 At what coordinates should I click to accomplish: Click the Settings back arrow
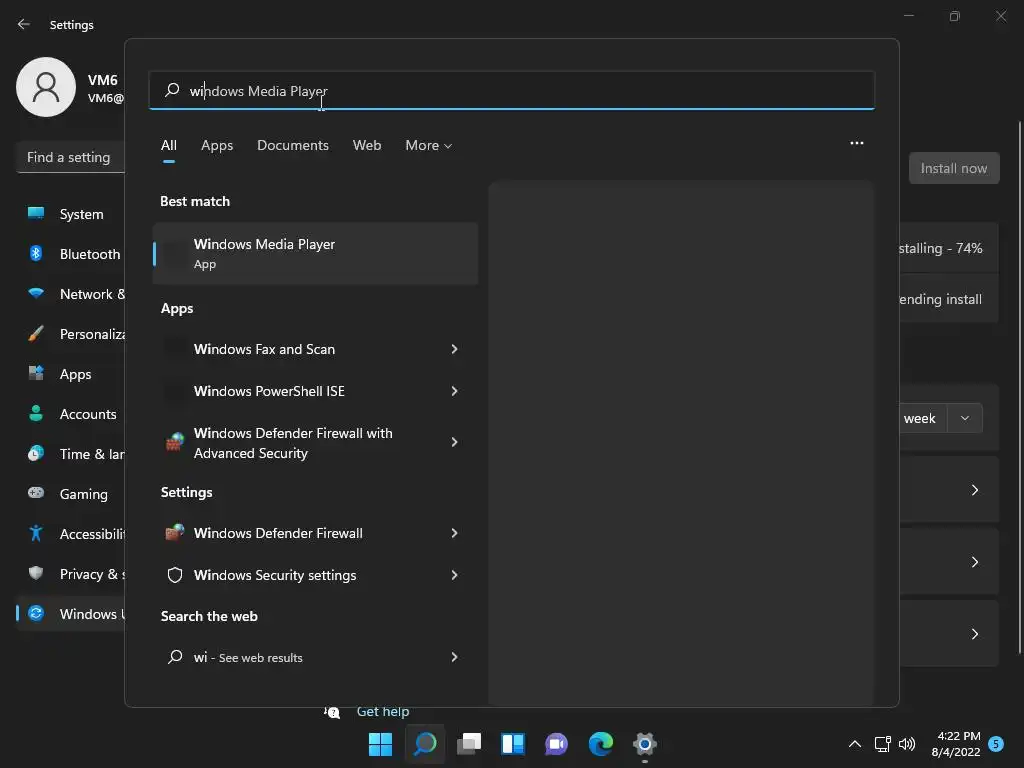[x=24, y=24]
